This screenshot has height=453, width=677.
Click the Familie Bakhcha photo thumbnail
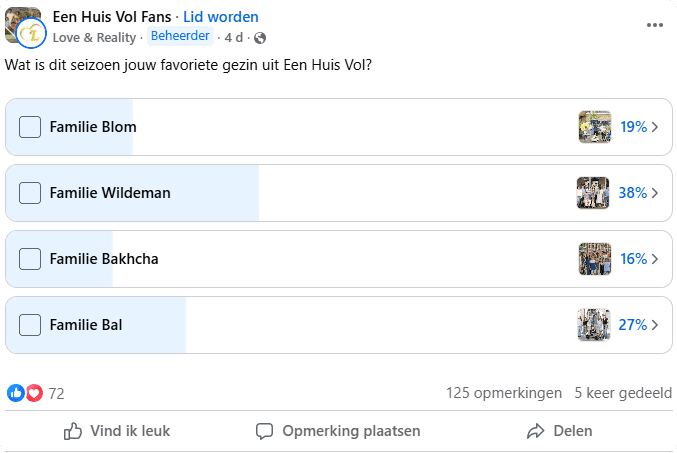[594, 259]
